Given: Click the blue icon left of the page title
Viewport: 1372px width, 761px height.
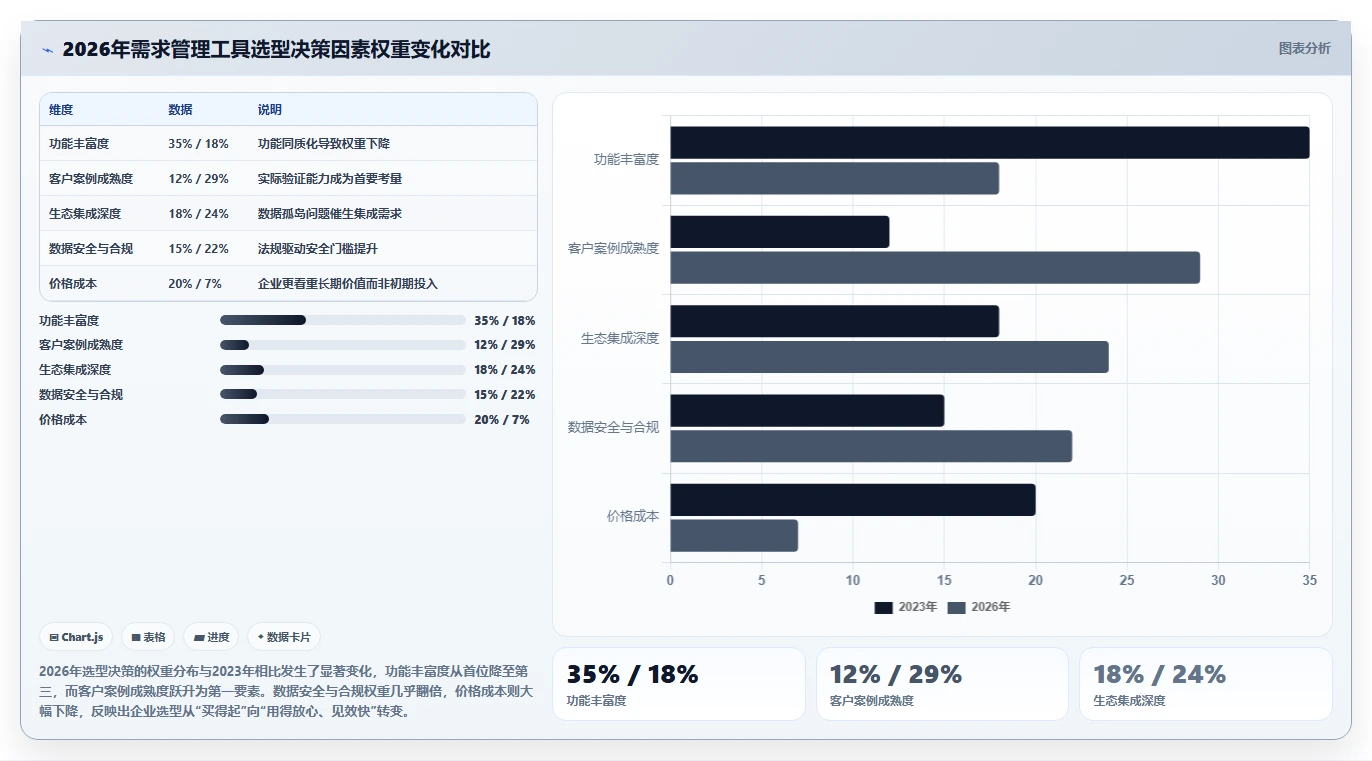Looking at the screenshot, I should click(47, 50).
